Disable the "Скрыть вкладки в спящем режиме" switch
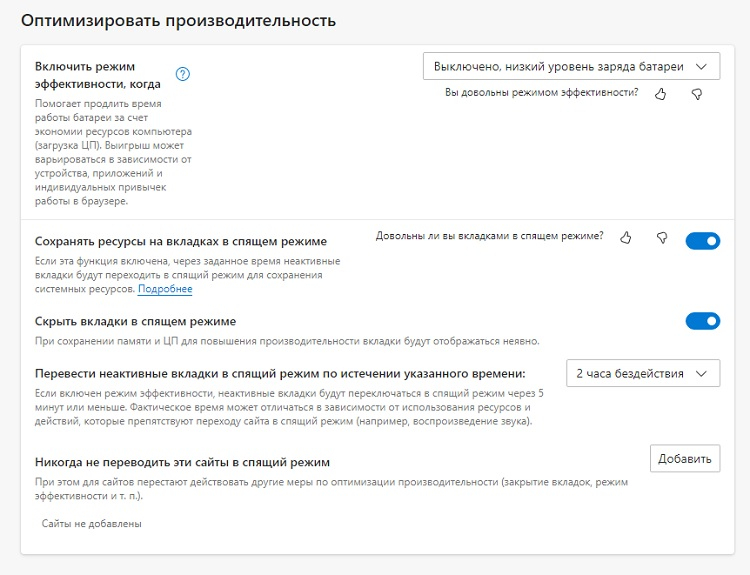 [x=702, y=321]
